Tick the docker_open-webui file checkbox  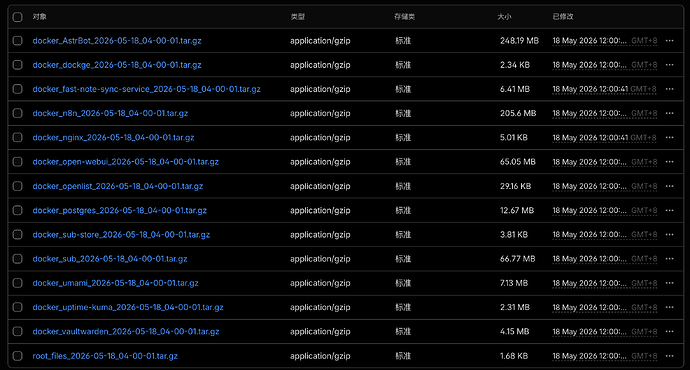pyautogui.click(x=18, y=161)
